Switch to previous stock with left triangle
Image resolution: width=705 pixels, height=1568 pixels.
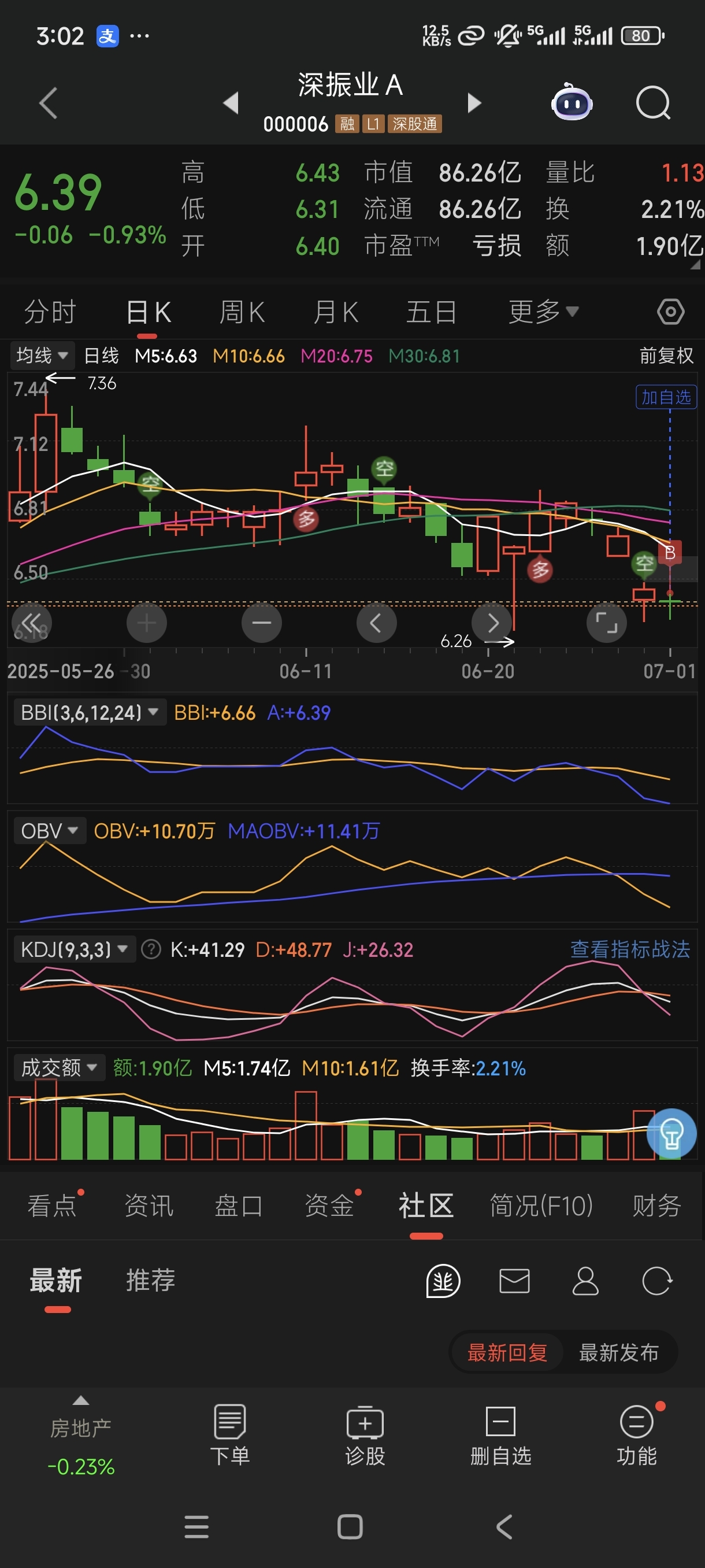[x=231, y=102]
